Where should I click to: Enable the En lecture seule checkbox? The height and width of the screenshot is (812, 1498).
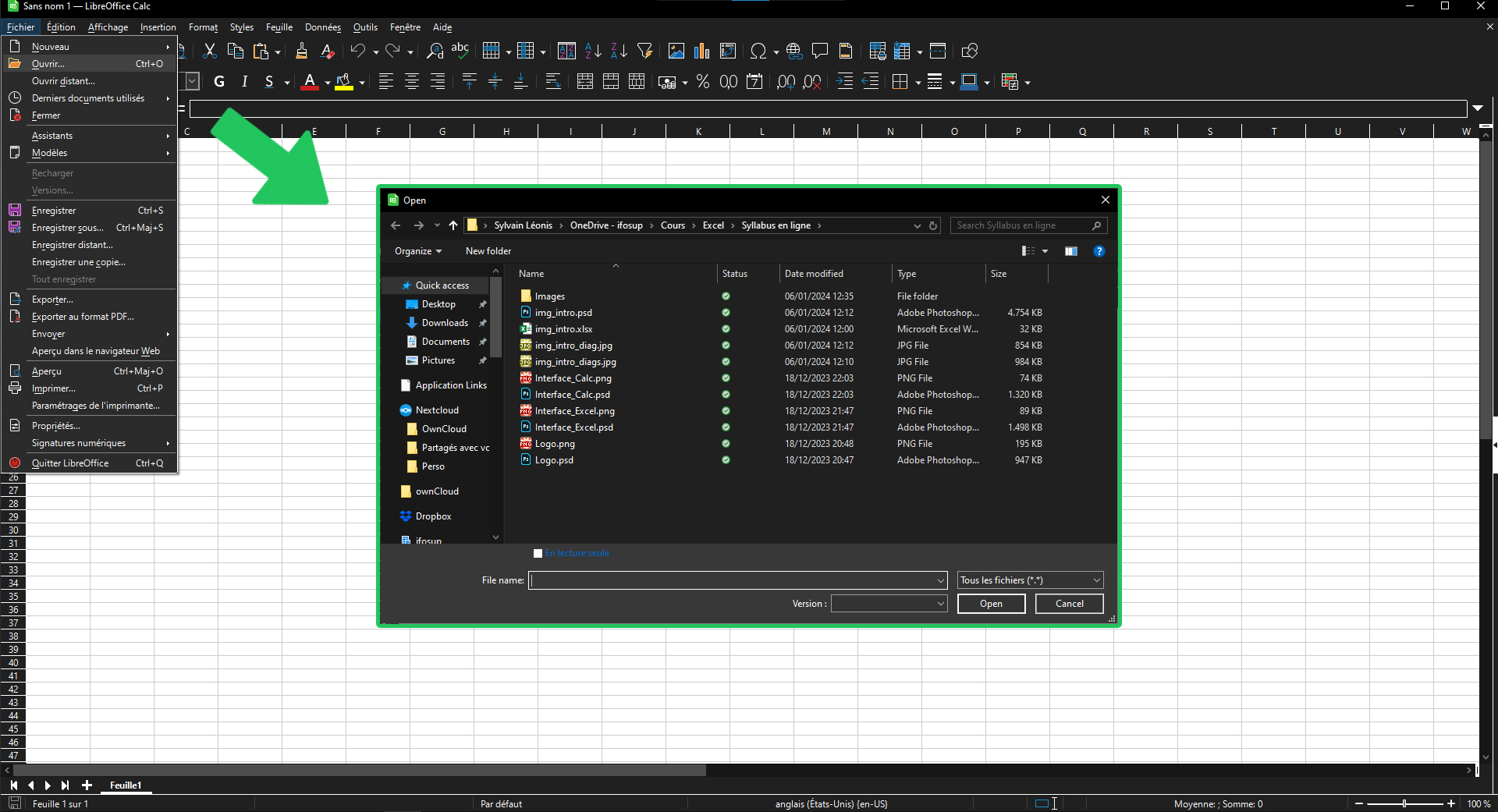[538, 553]
